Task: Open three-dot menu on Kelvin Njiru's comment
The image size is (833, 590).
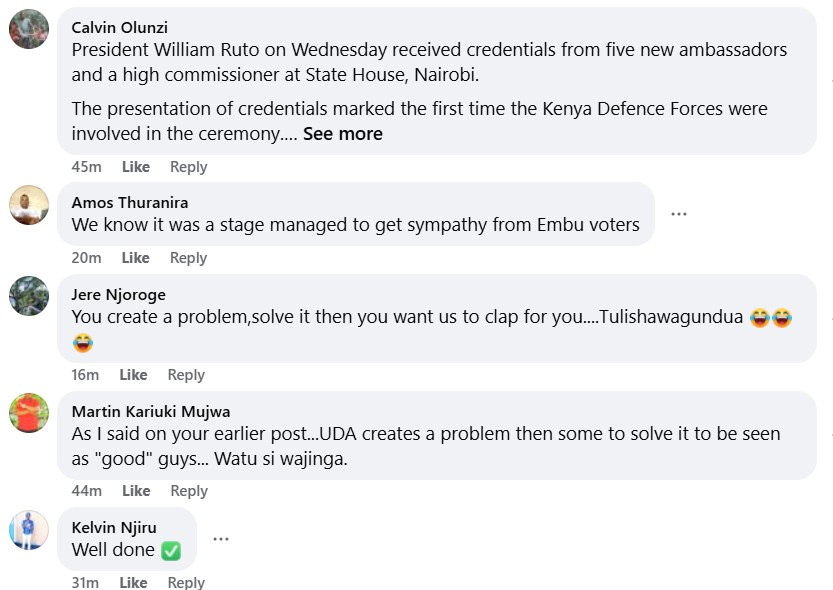Action: [x=221, y=538]
